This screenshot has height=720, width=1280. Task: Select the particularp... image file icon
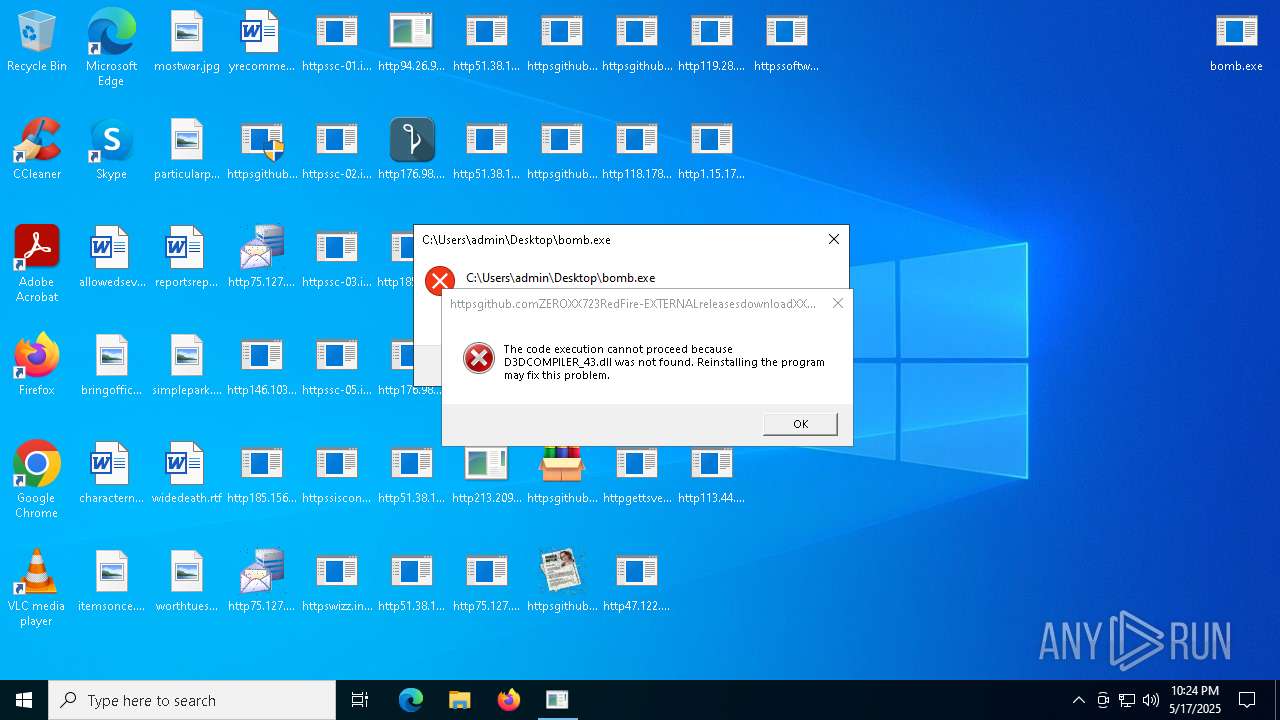pos(187,150)
